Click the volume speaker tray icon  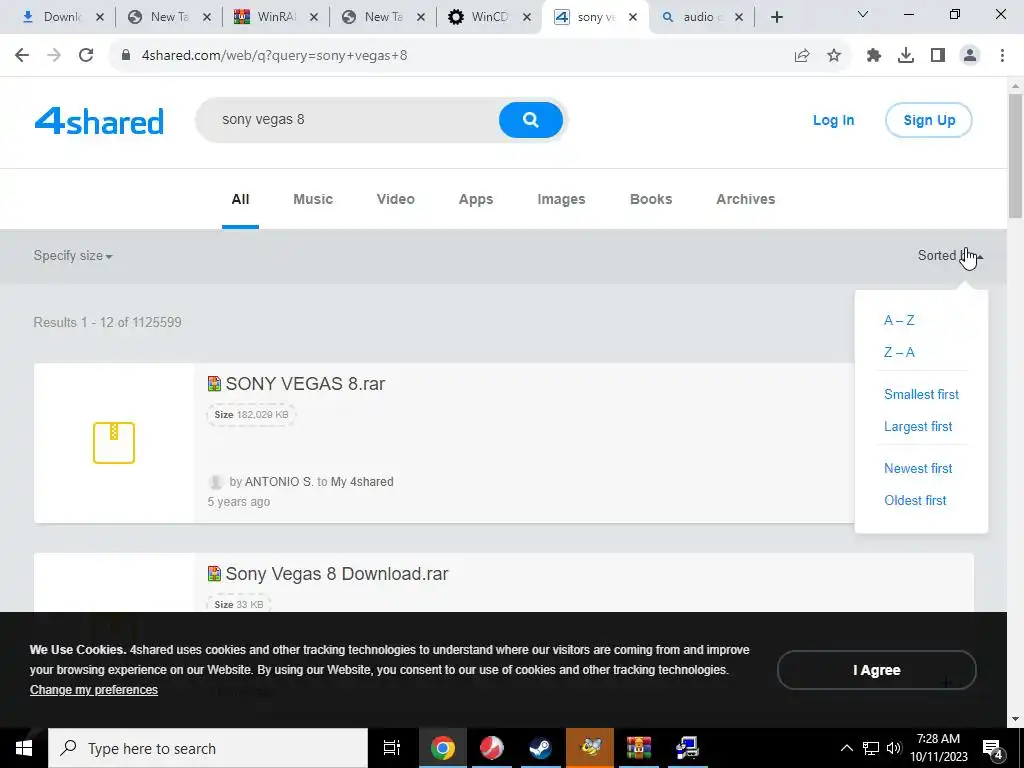click(x=894, y=748)
